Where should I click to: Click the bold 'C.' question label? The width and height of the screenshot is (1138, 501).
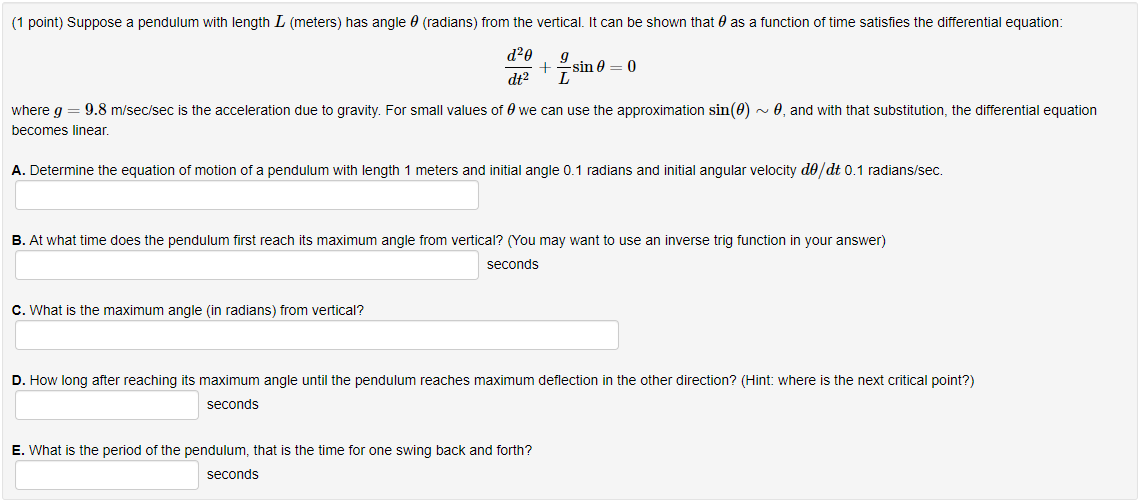[20, 311]
